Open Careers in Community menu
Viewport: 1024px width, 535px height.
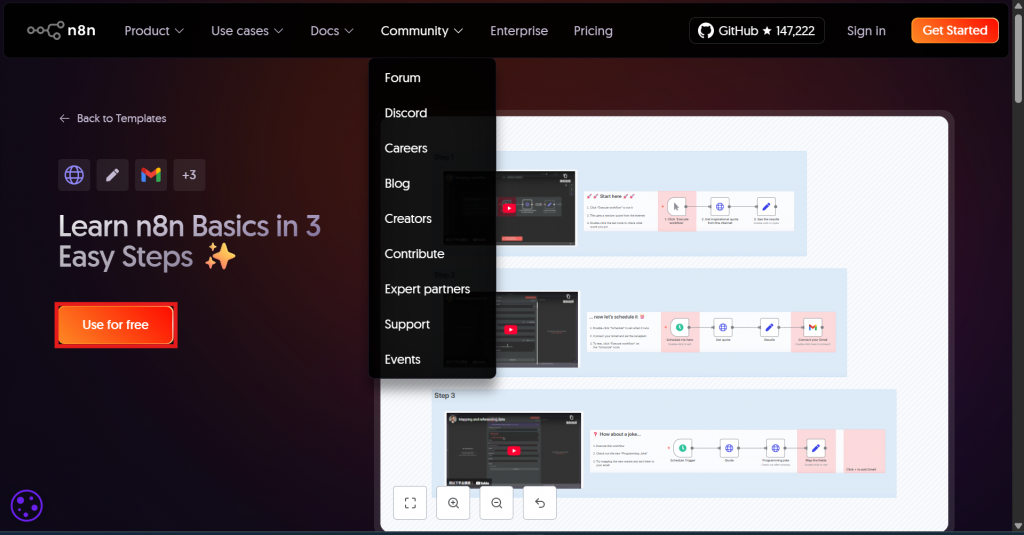(x=406, y=148)
